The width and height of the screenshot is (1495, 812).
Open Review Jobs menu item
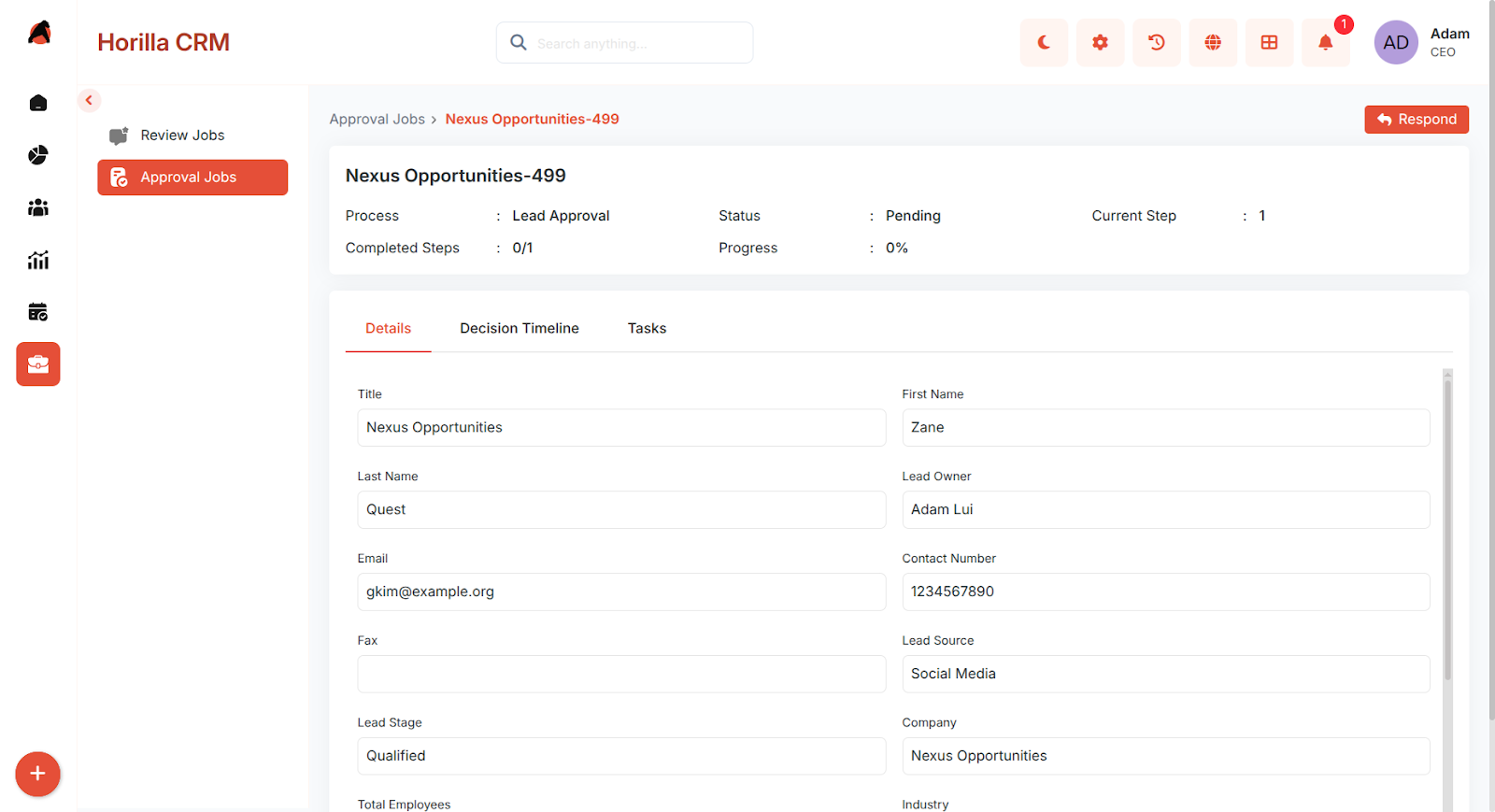pos(192,135)
